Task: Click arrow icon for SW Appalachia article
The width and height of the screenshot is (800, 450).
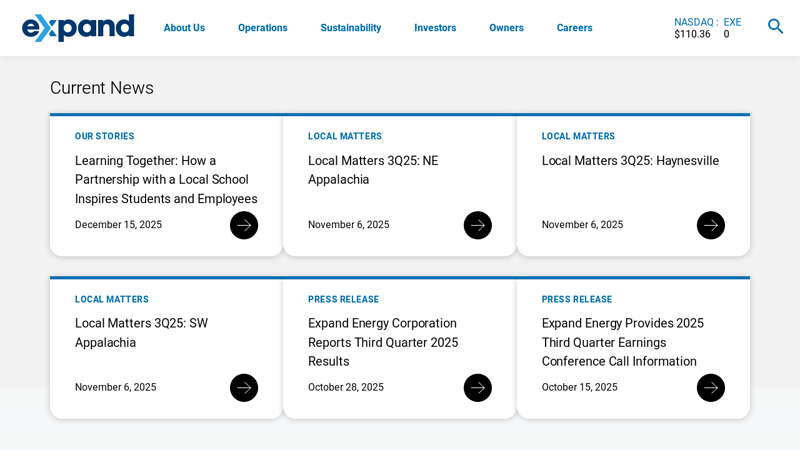Action: click(x=244, y=388)
